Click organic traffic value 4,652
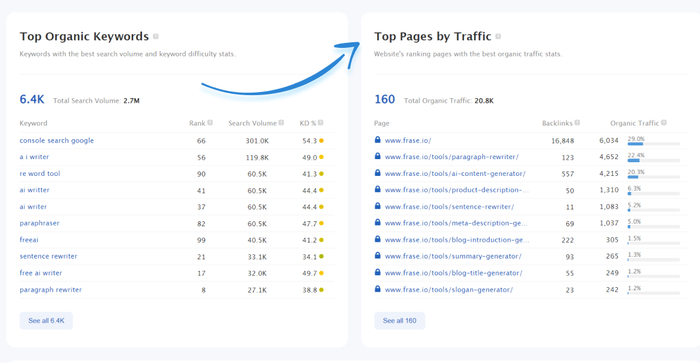 [609, 157]
